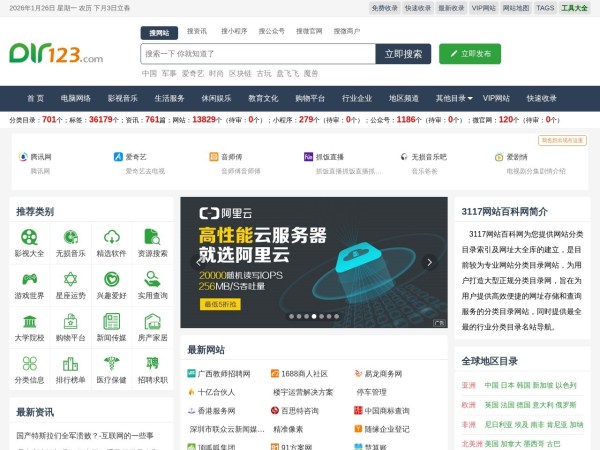This screenshot has width=600, height=450.
Task: Open the 国产特斯拉们全军溃败 news headline
Action: (x=85, y=435)
